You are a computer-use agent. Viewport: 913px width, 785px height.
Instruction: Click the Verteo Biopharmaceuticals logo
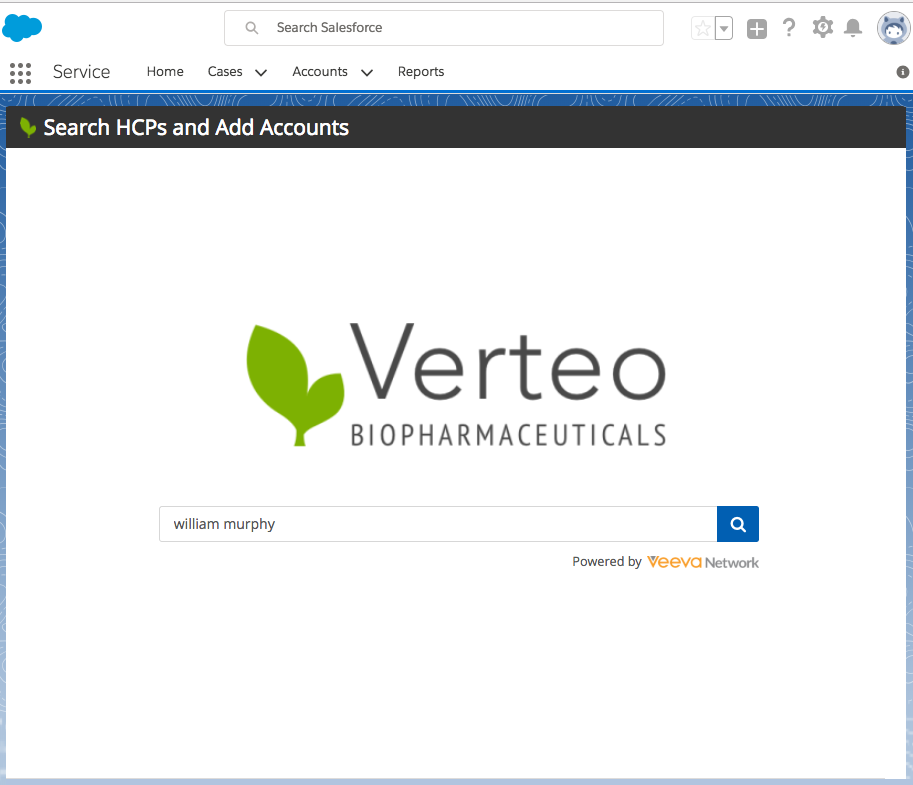point(456,385)
